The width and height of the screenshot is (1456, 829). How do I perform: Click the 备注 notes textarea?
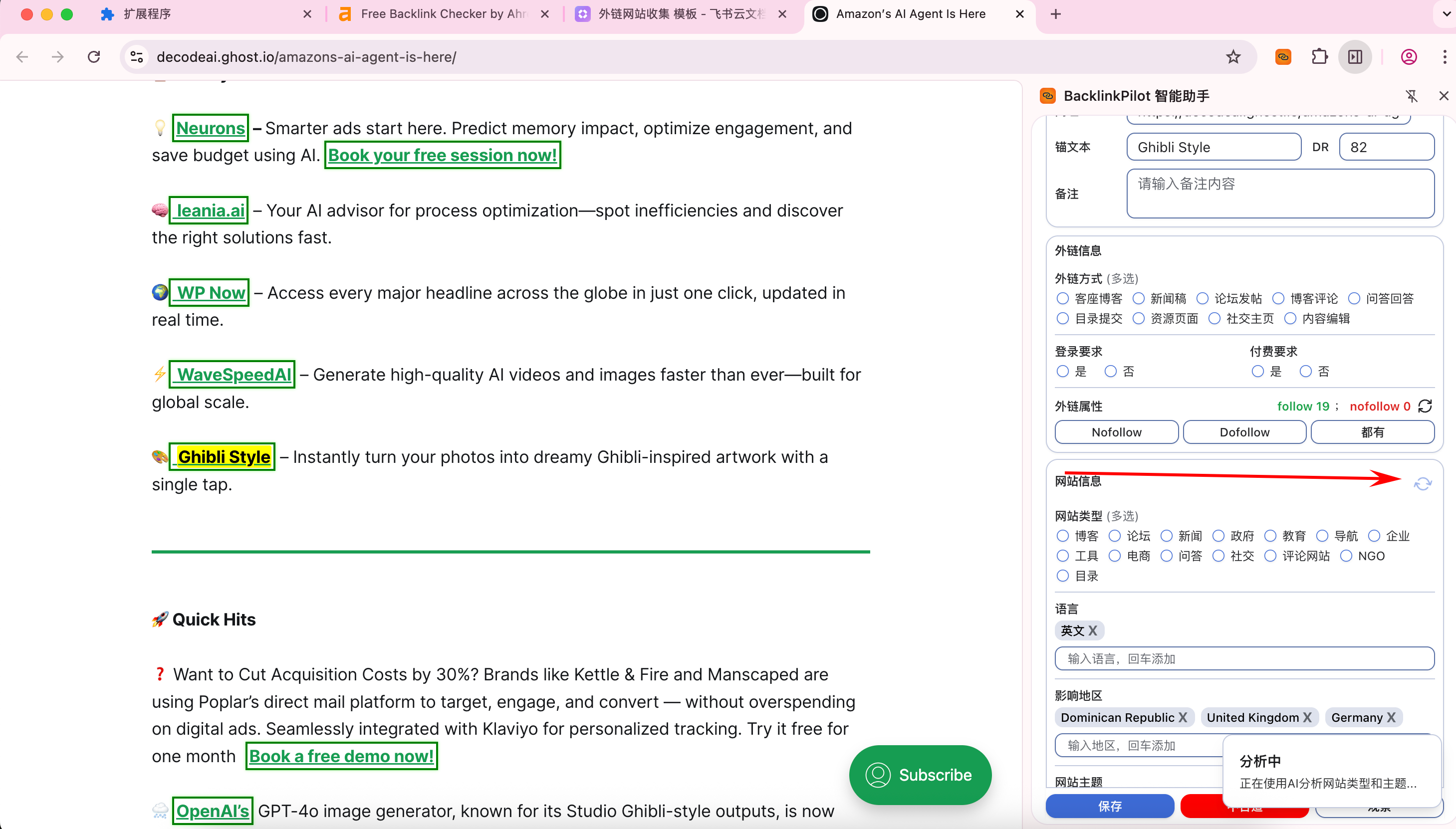coord(1280,194)
